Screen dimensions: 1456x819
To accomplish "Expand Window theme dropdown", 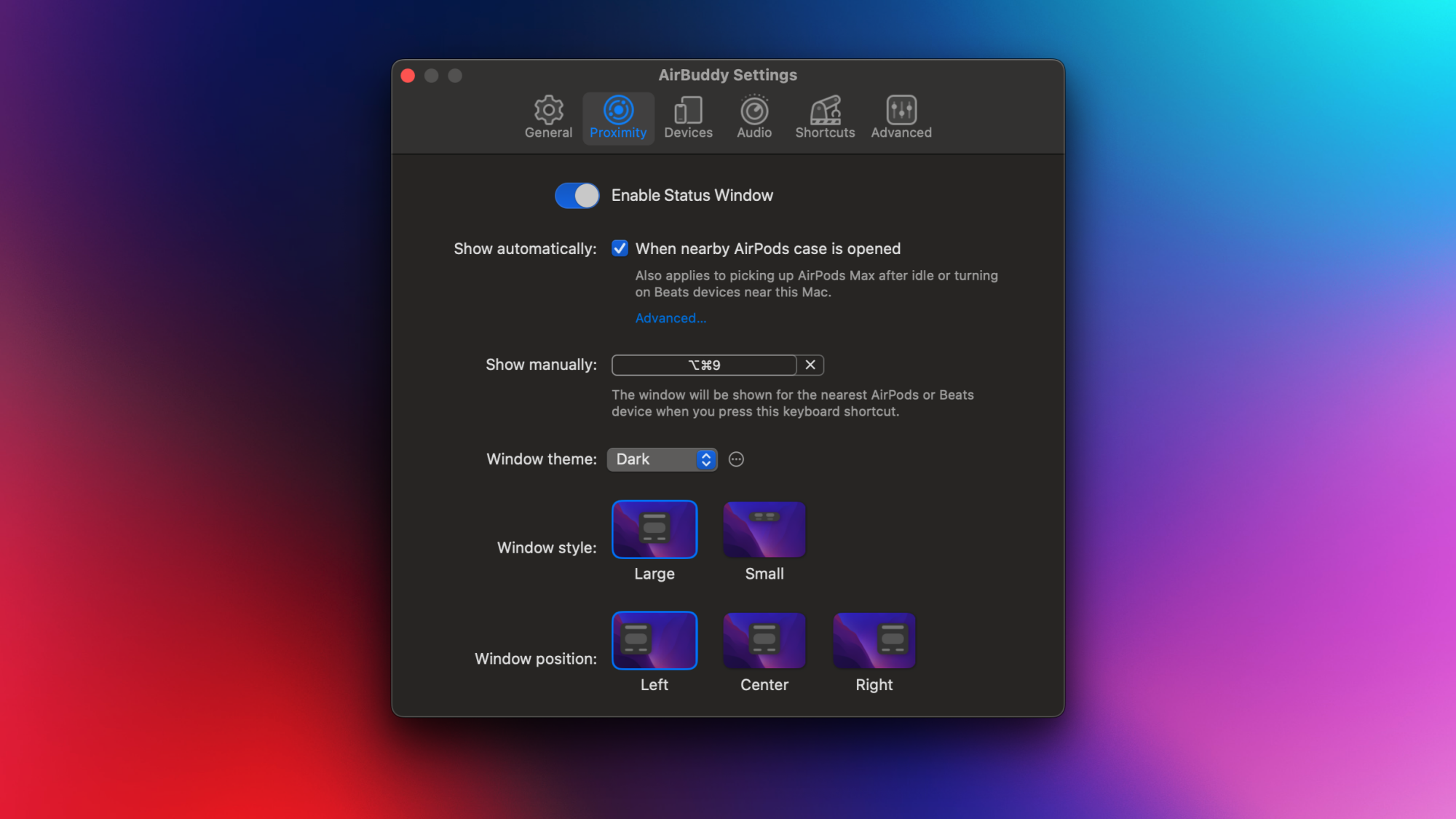I will click(x=662, y=458).
